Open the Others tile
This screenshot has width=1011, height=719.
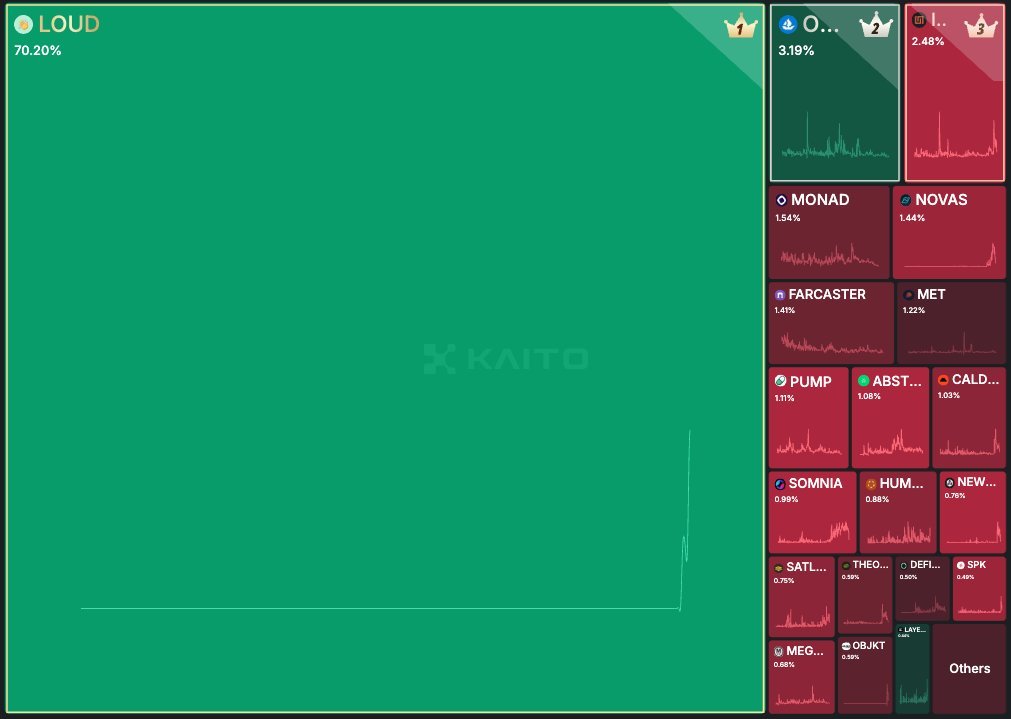click(x=969, y=668)
